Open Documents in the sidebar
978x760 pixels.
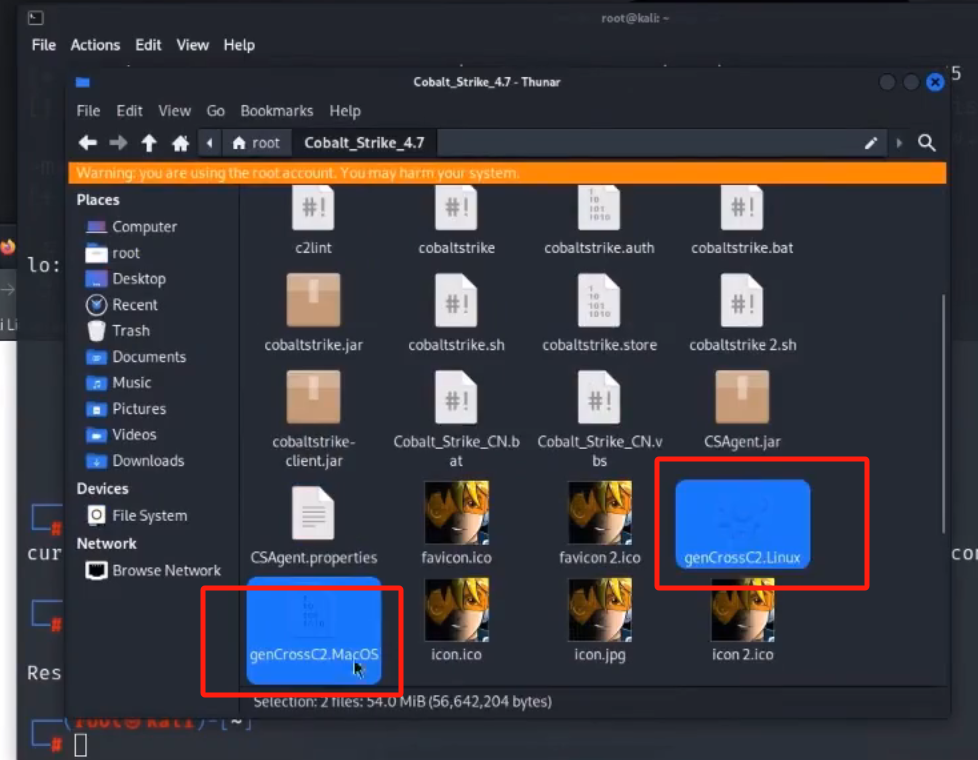point(135,357)
